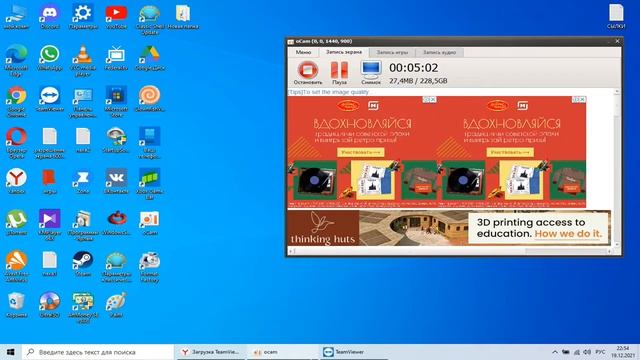Image resolution: width=640 pixels, height=360 pixels.
Task: Switch to the Yandex browser taskbar window
Action: click(211, 352)
